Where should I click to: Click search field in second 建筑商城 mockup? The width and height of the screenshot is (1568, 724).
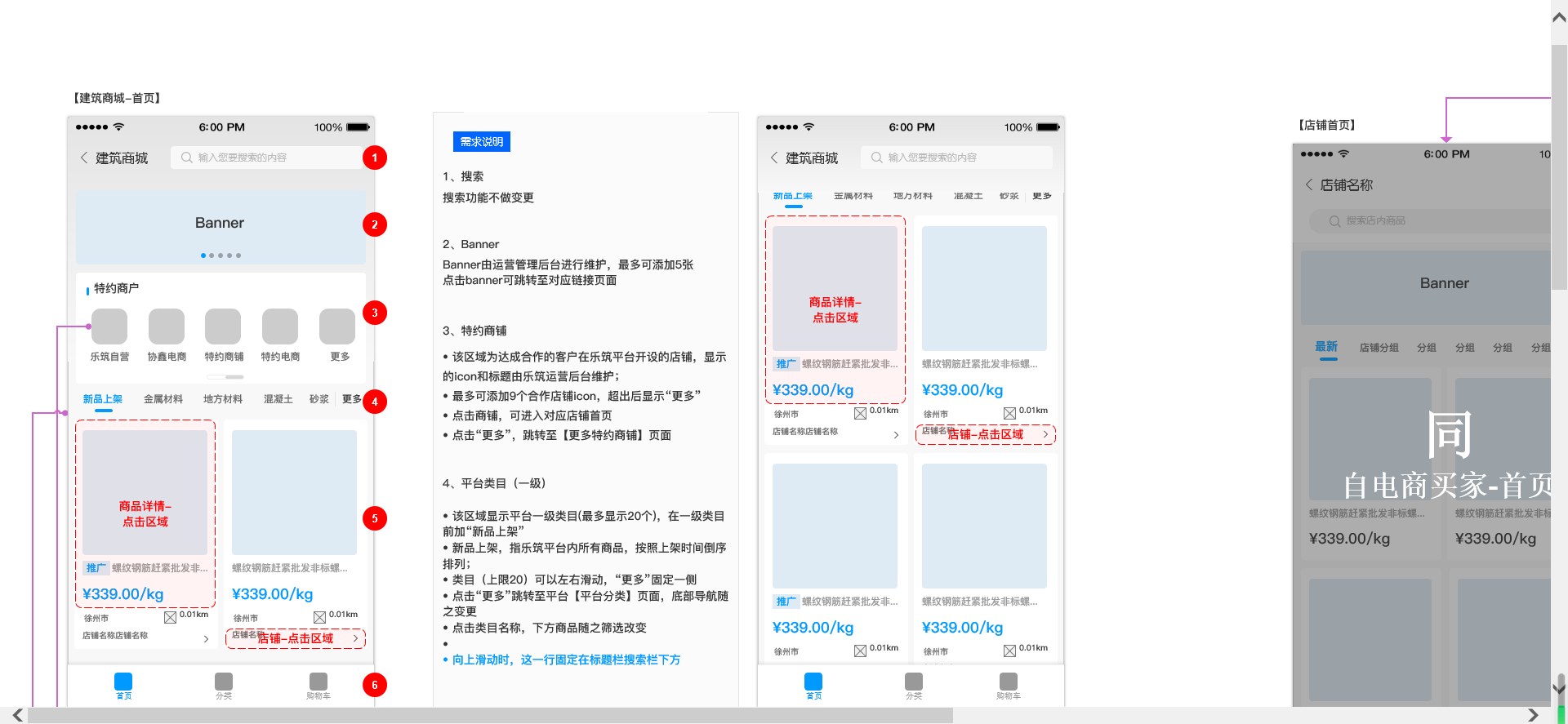click(956, 158)
